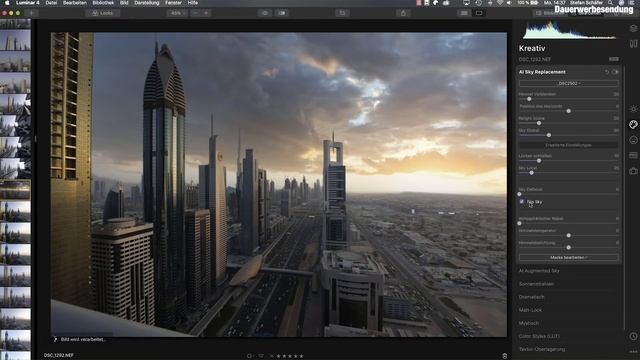Click the Himmelstemperatur slider handle
640x360 pixels.
click(x=569, y=236)
